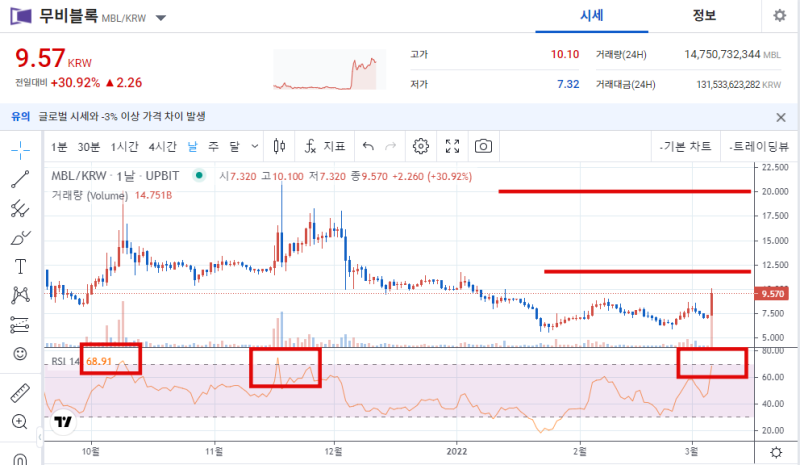Image resolution: width=800 pixels, height=465 pixels.
Task: Click the RSI 14 indicator label
Action: pos(65,361)
